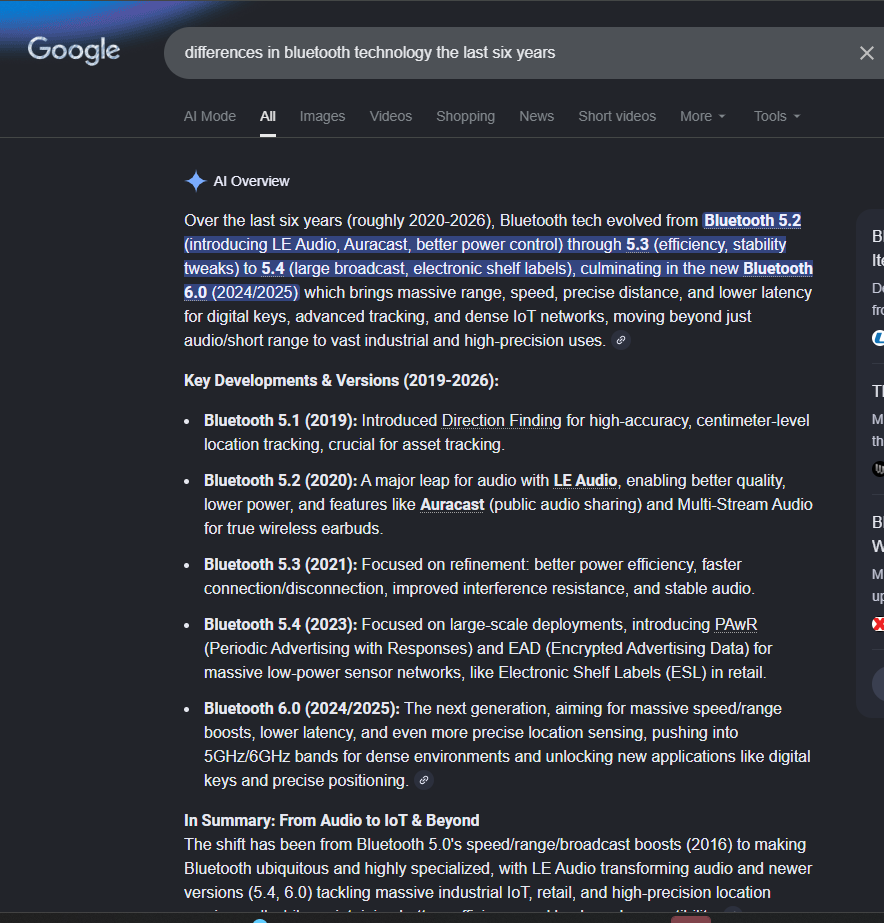Select the All results tab
This screenshot has width=884, height=923.
click(x=268, y=116)
